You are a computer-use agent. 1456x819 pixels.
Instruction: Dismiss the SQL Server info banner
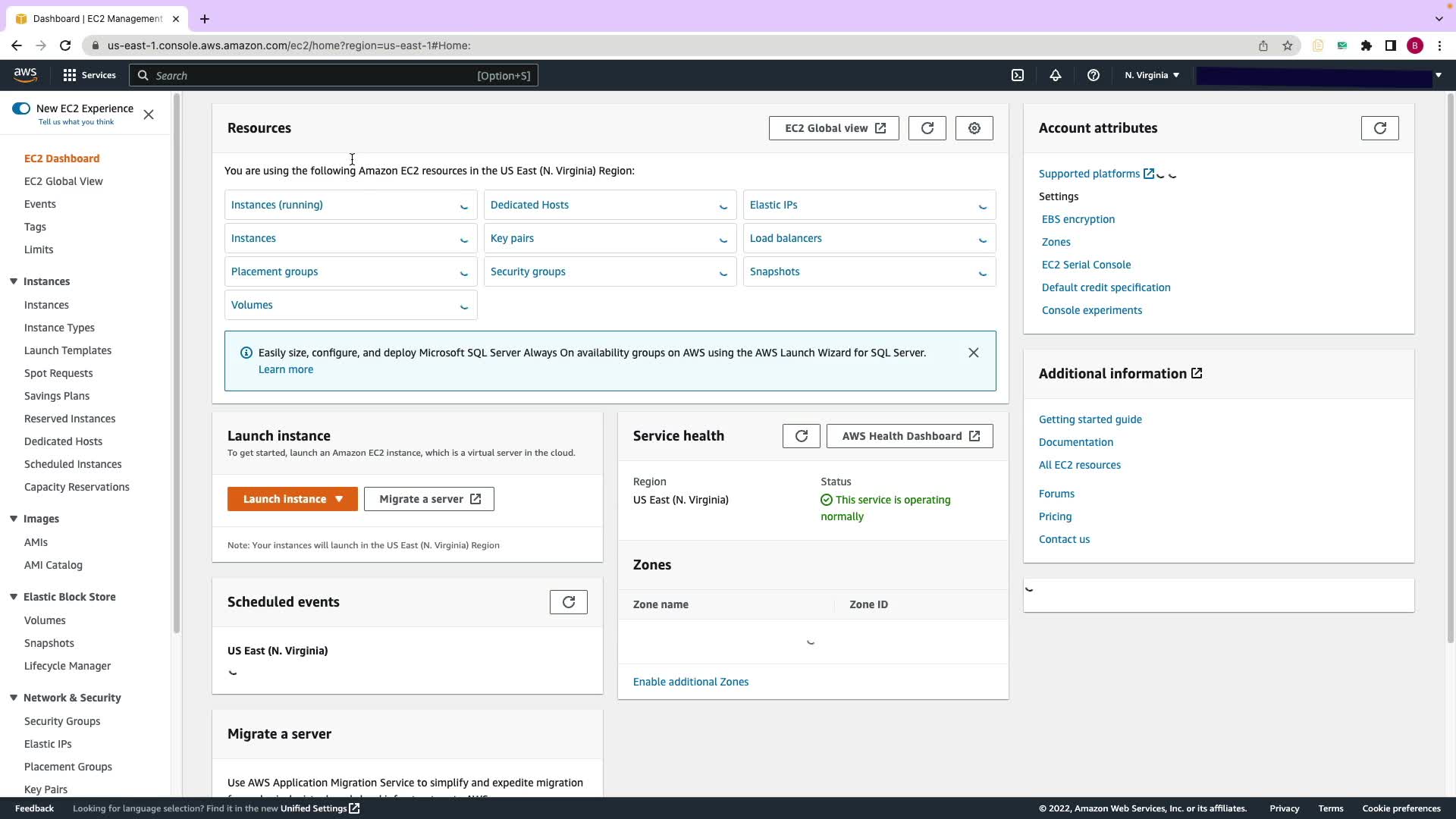973,353
